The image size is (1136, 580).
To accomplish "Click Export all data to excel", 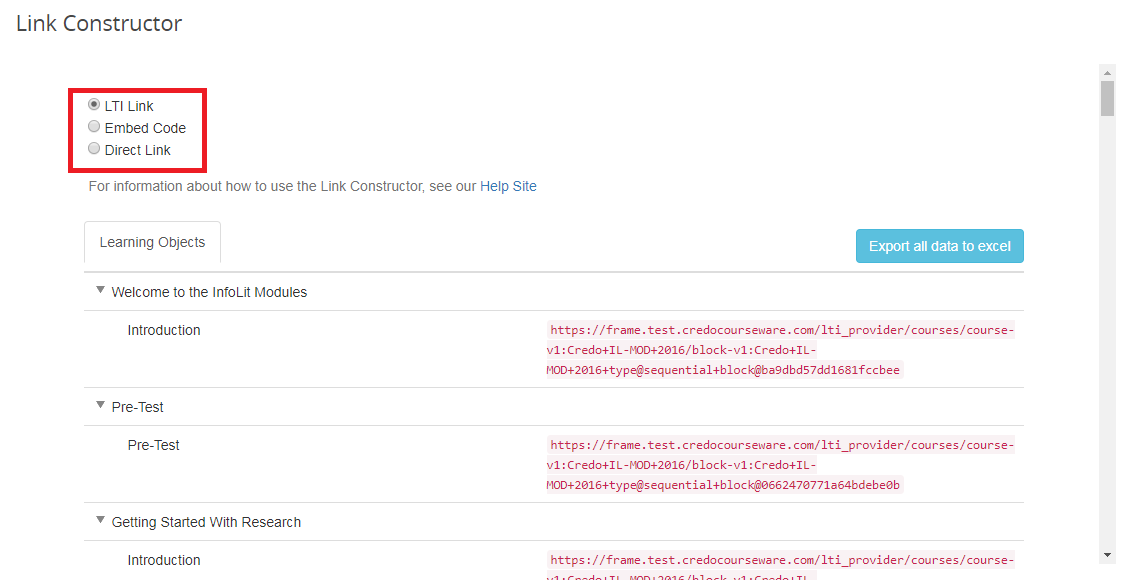I will [940, 246].
